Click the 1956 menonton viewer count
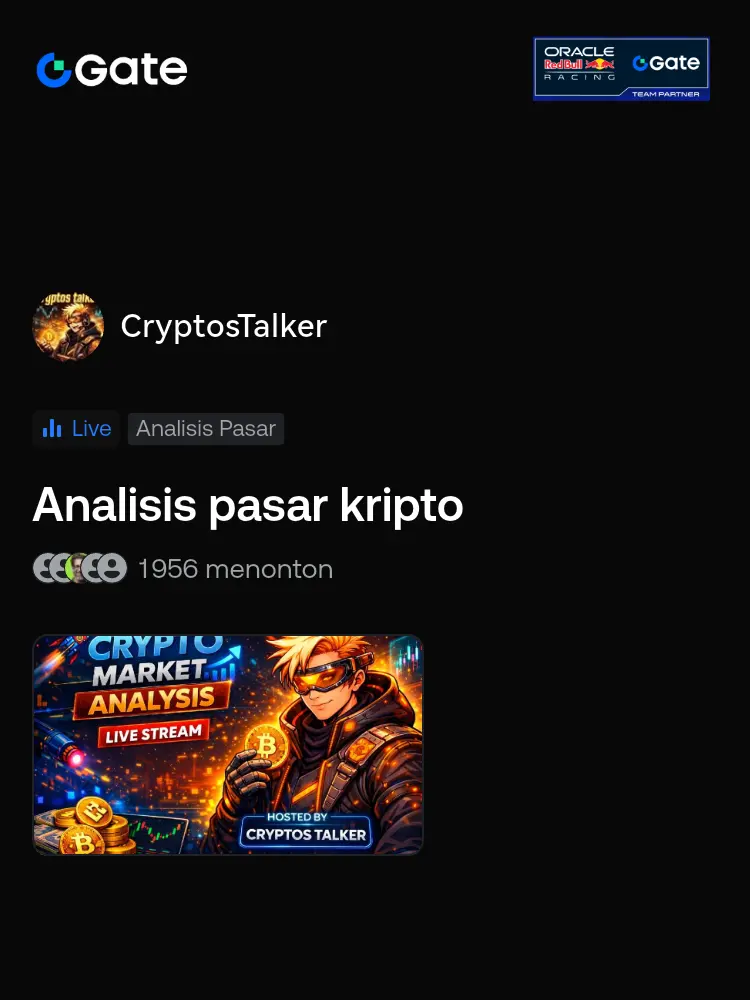This screenshot has width=750, height=1000. (235, 569)
